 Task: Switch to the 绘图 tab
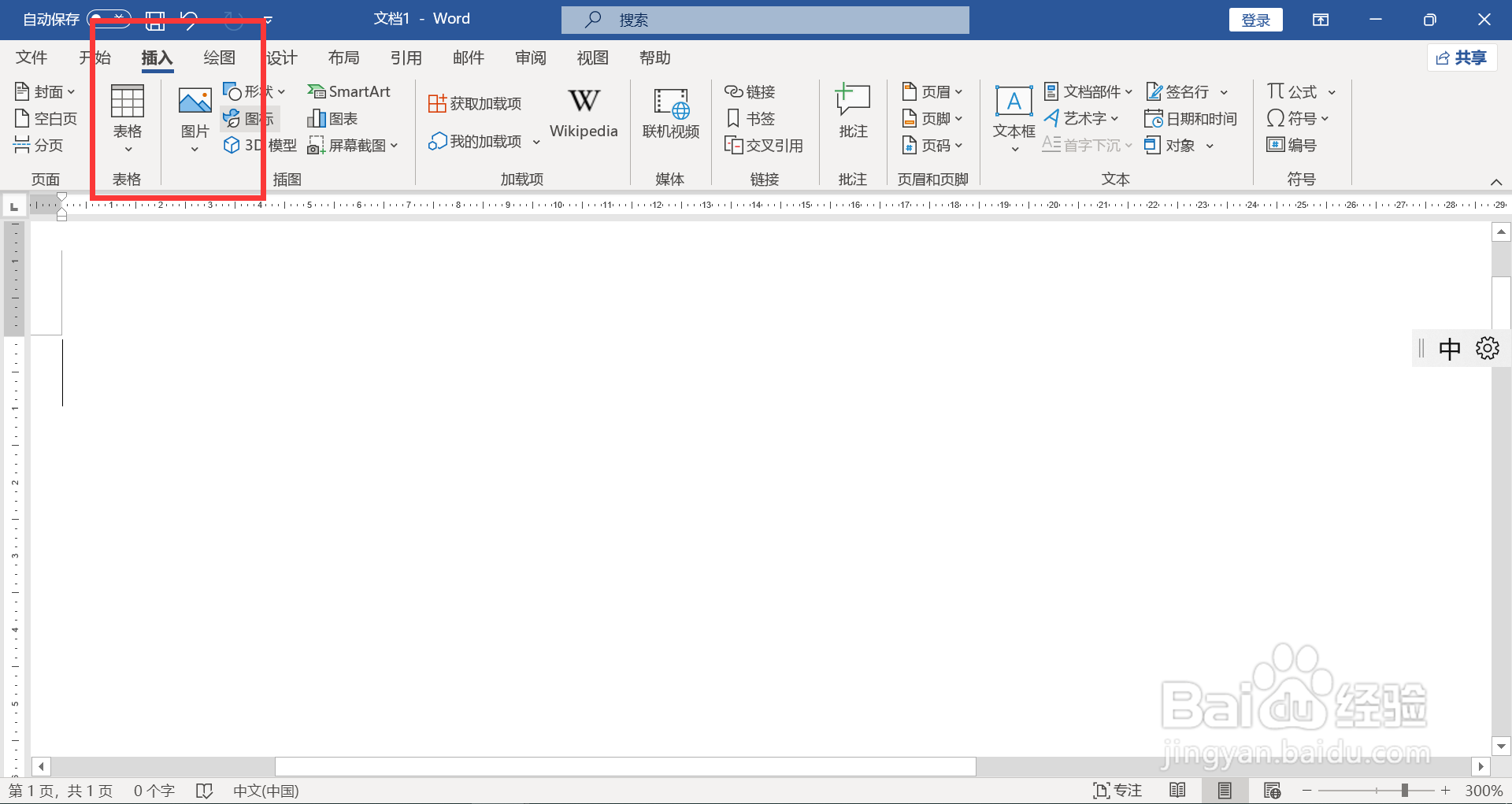(219, 57)
